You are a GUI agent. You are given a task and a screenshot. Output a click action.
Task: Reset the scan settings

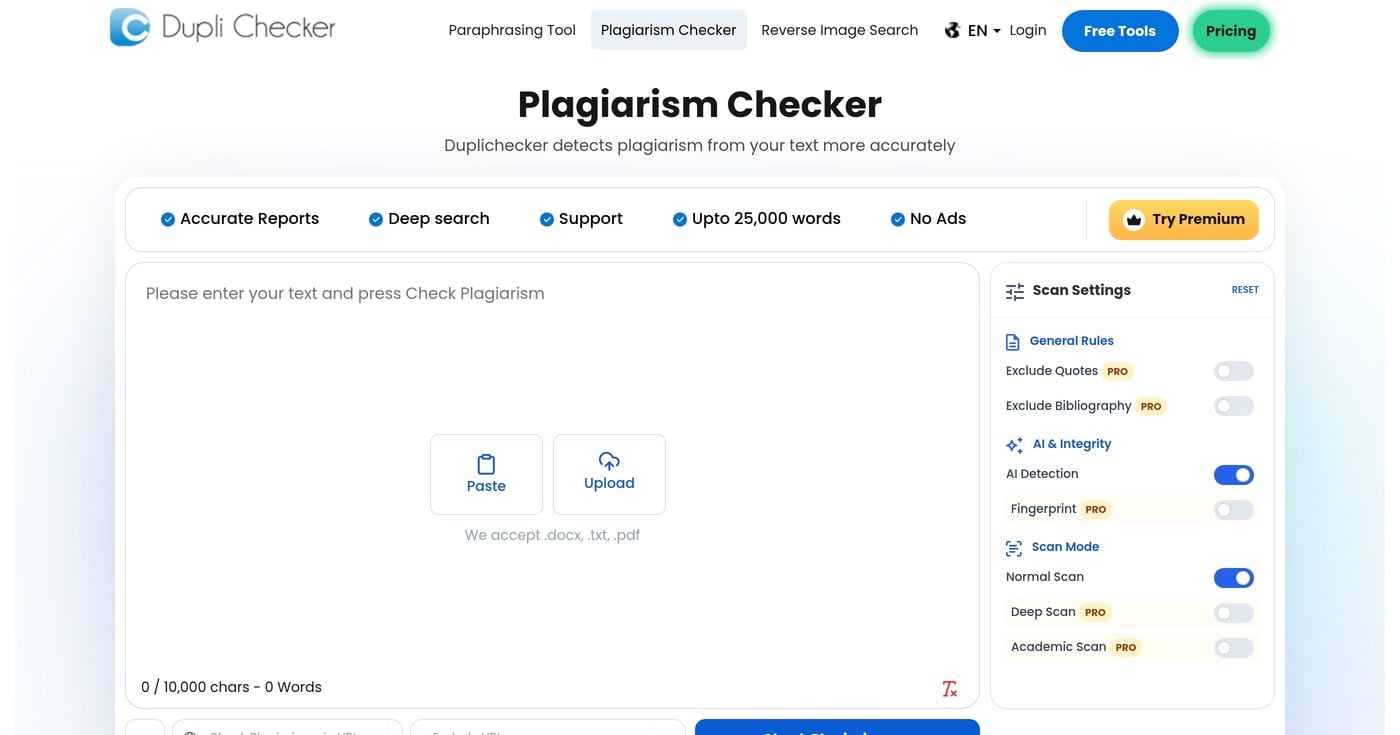point(1244,290)
